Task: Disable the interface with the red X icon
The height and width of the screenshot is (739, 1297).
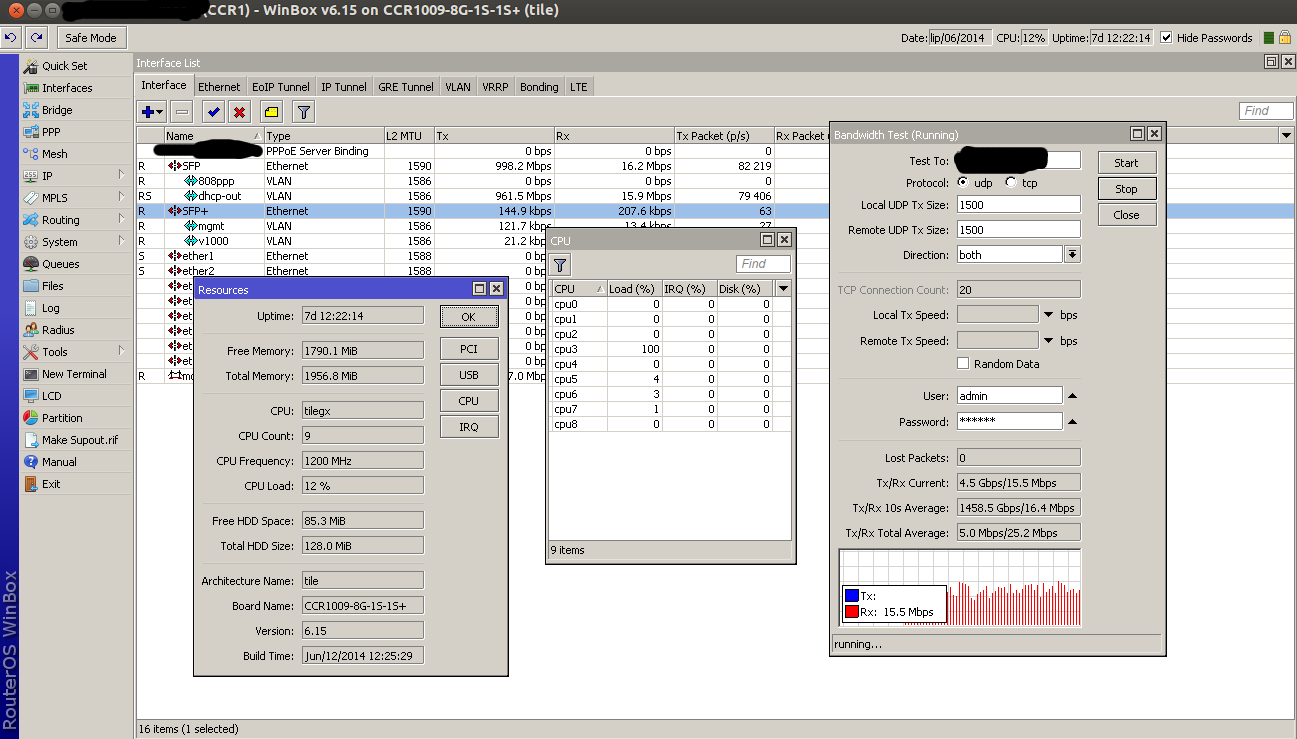Action: (239, 112)
